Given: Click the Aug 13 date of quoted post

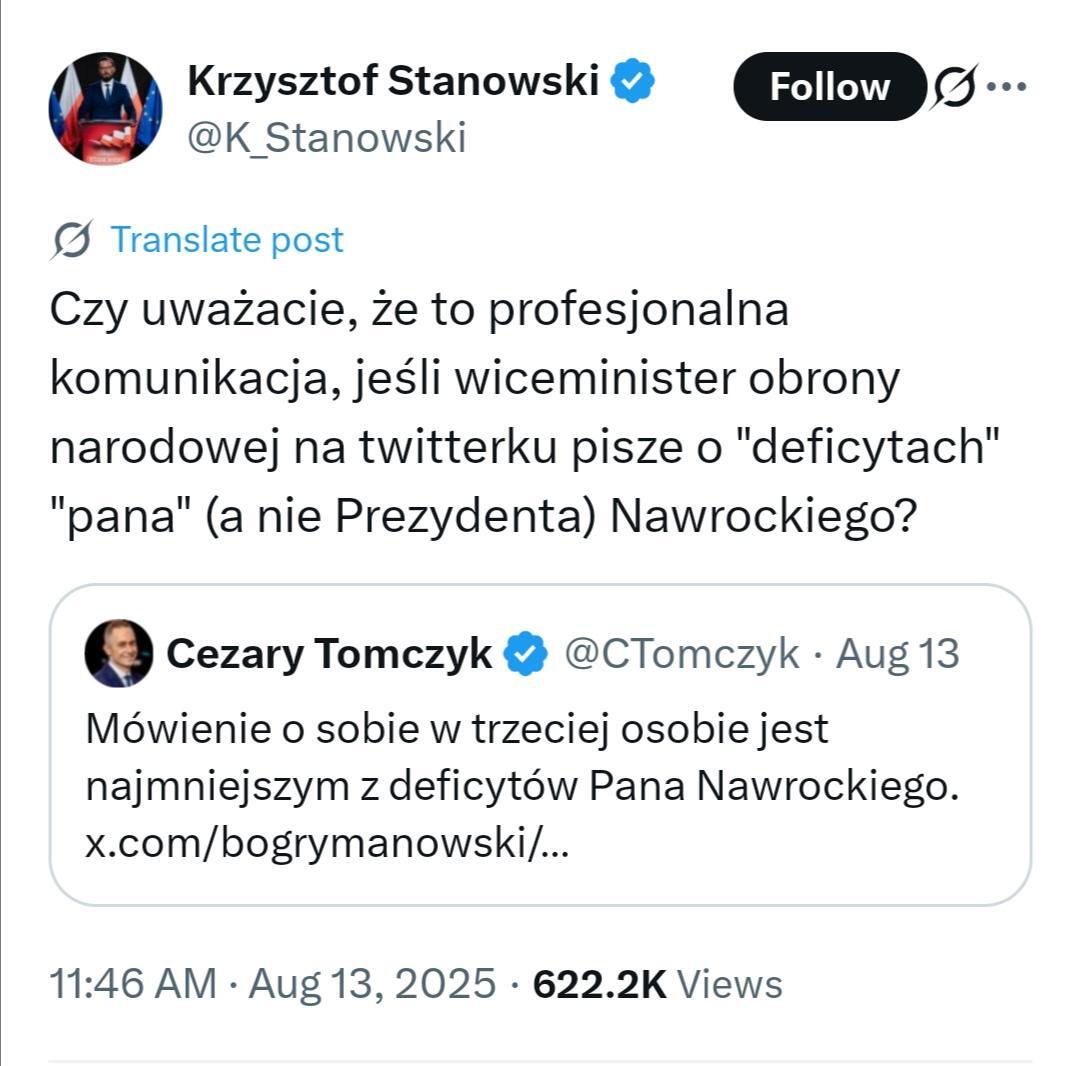Looking at the screenshot, I should point(897,654).
